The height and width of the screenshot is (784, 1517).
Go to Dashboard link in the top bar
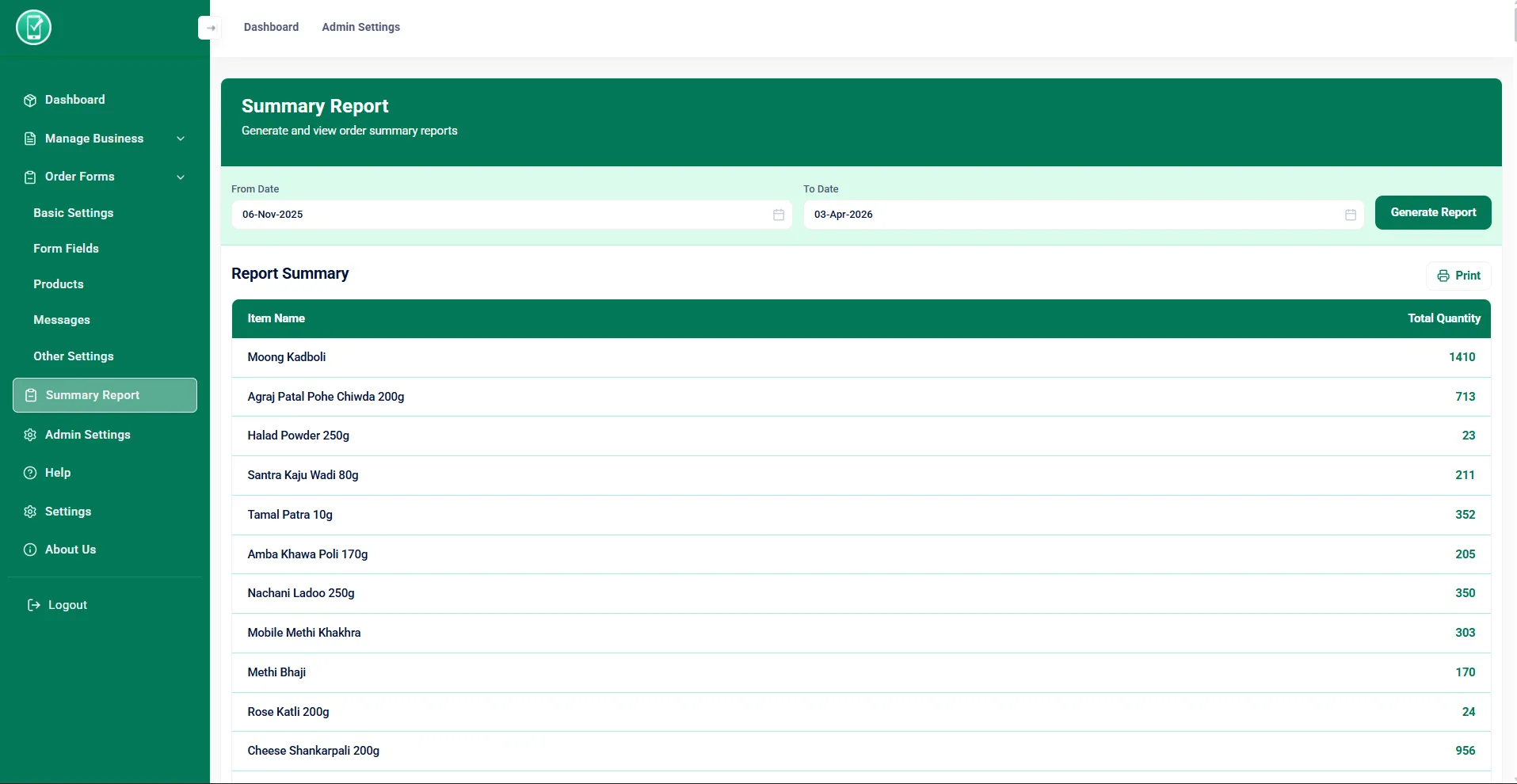[272, 27]
